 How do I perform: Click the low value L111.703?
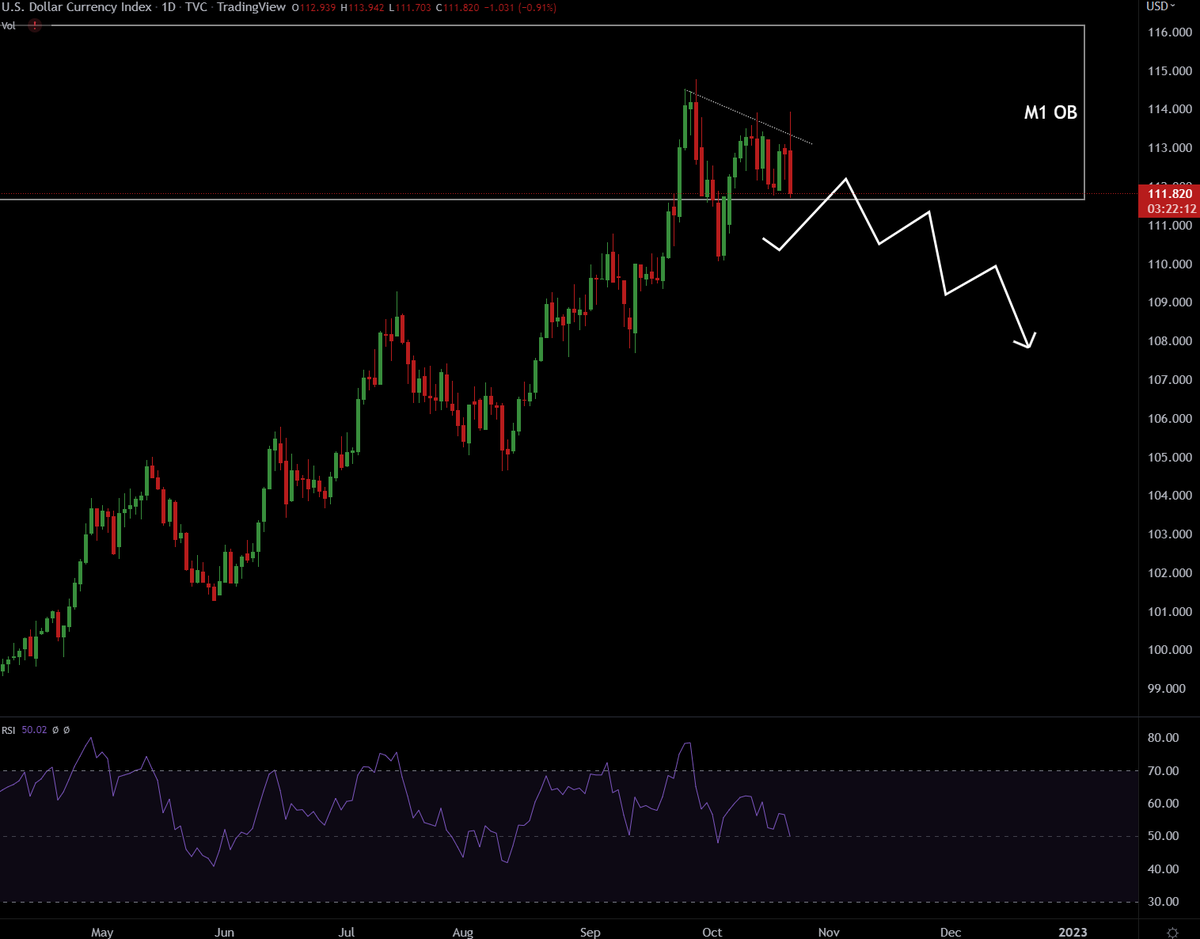click(x=411, y=8)
